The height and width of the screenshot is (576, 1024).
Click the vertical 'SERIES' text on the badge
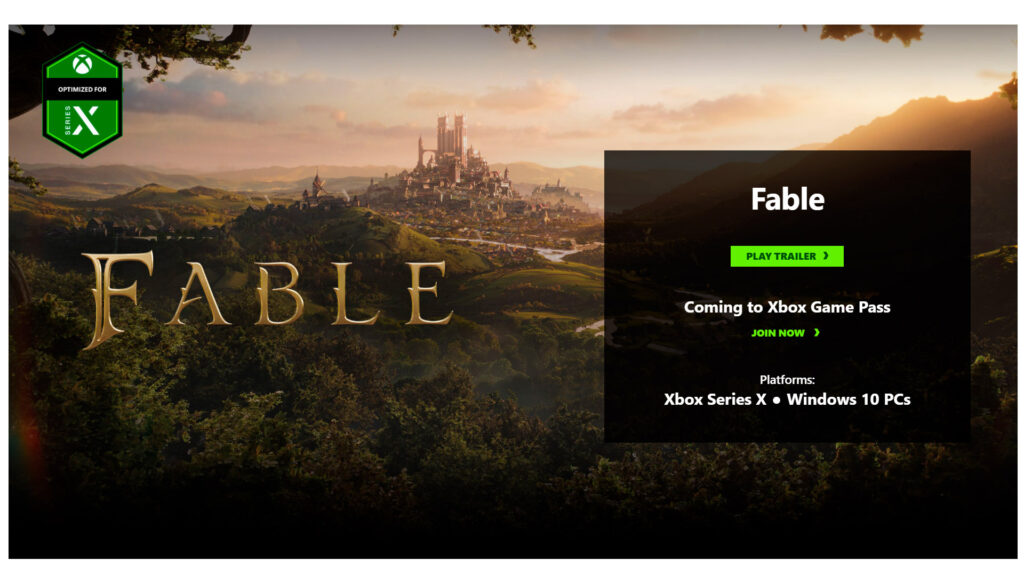(x=67, y=121)
